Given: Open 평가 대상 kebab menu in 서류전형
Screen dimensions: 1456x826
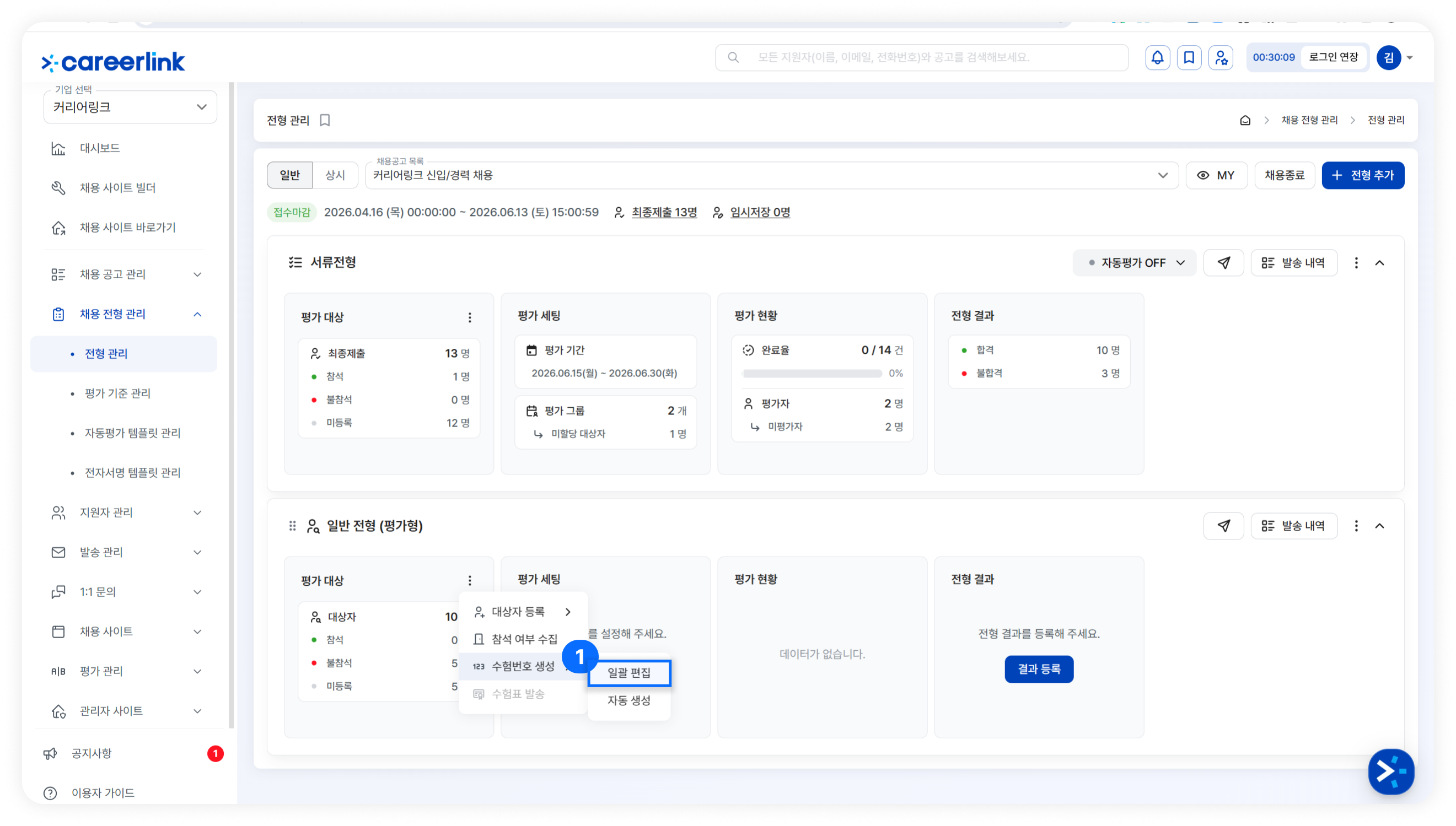Looking at the screenshot, I should [x=470, y=318].
